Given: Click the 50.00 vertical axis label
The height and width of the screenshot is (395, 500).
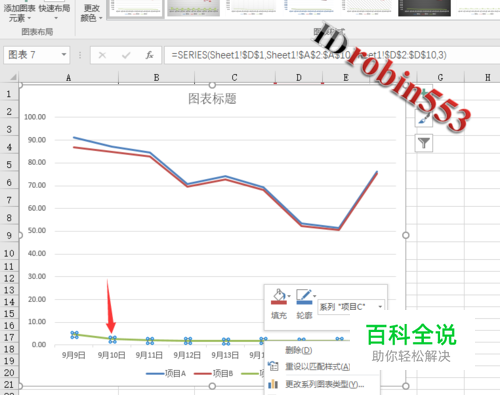Looking at the screenshot, I should pyautogui.click(x=37, y=231).
